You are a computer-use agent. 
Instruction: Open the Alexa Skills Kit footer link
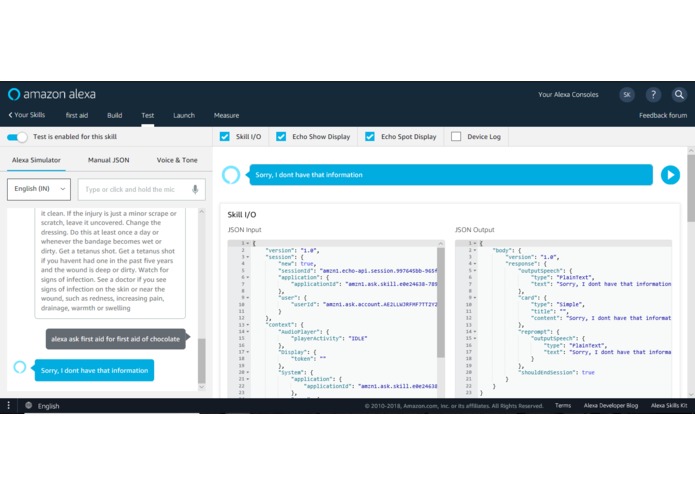click(669, 405)
